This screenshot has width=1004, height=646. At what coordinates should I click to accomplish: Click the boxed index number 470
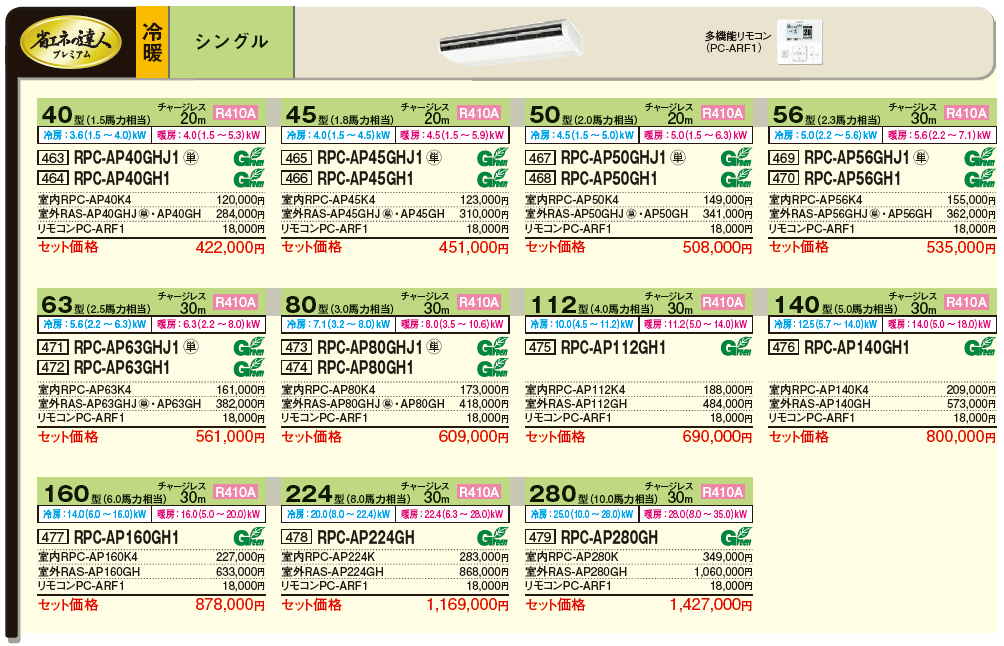(784, 179)
